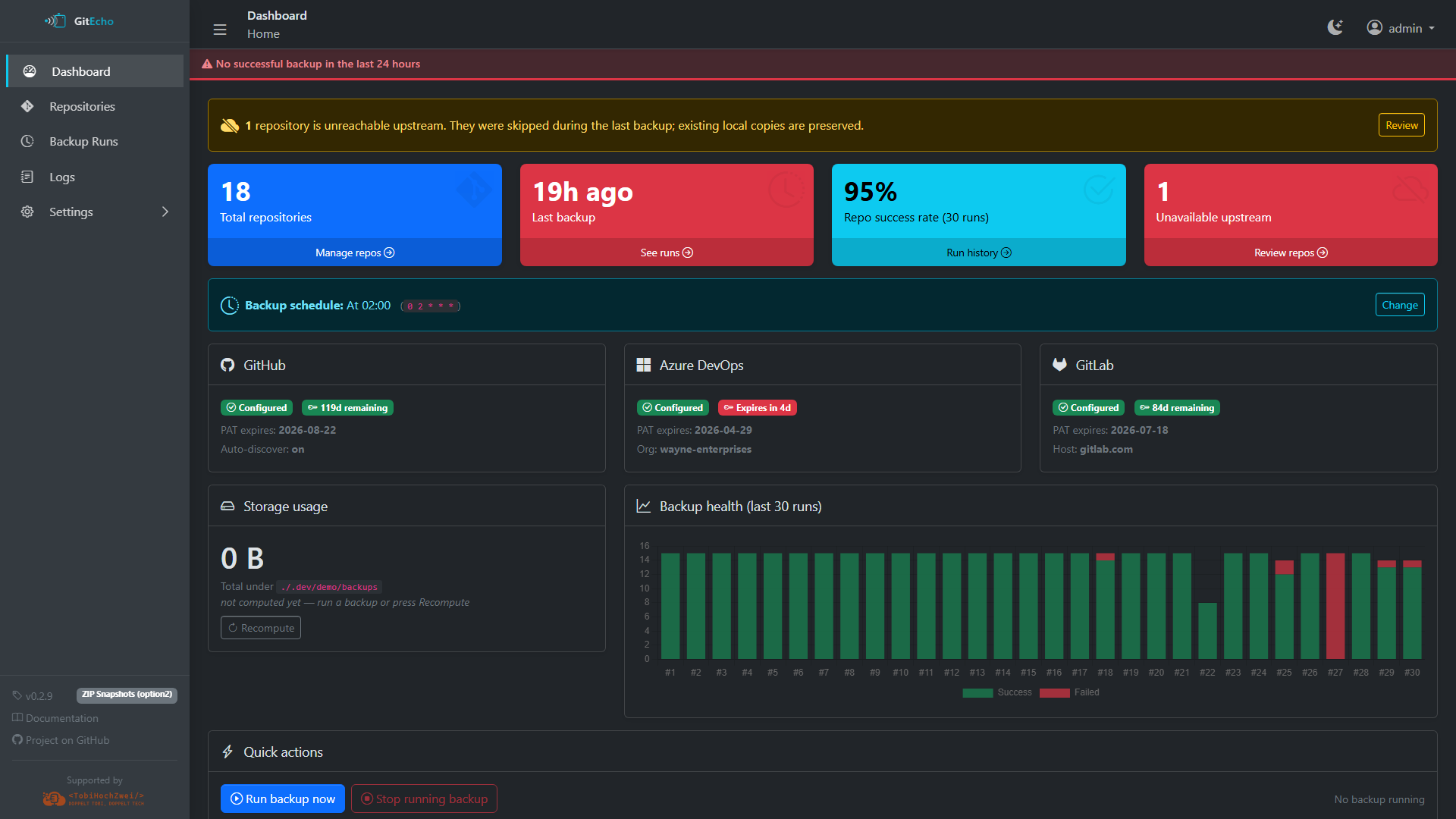Click the Azure DevOps logo icon
The height and width of the screenshot is (819, 1456).
point(644,366)
